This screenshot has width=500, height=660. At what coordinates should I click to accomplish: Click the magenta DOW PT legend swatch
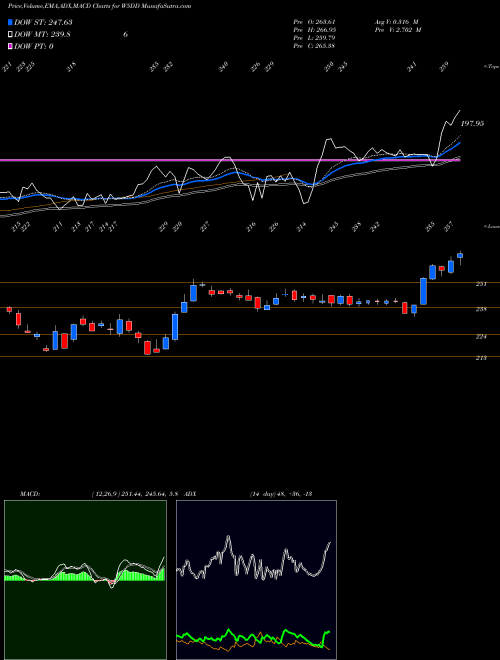(x=10, y=46)
